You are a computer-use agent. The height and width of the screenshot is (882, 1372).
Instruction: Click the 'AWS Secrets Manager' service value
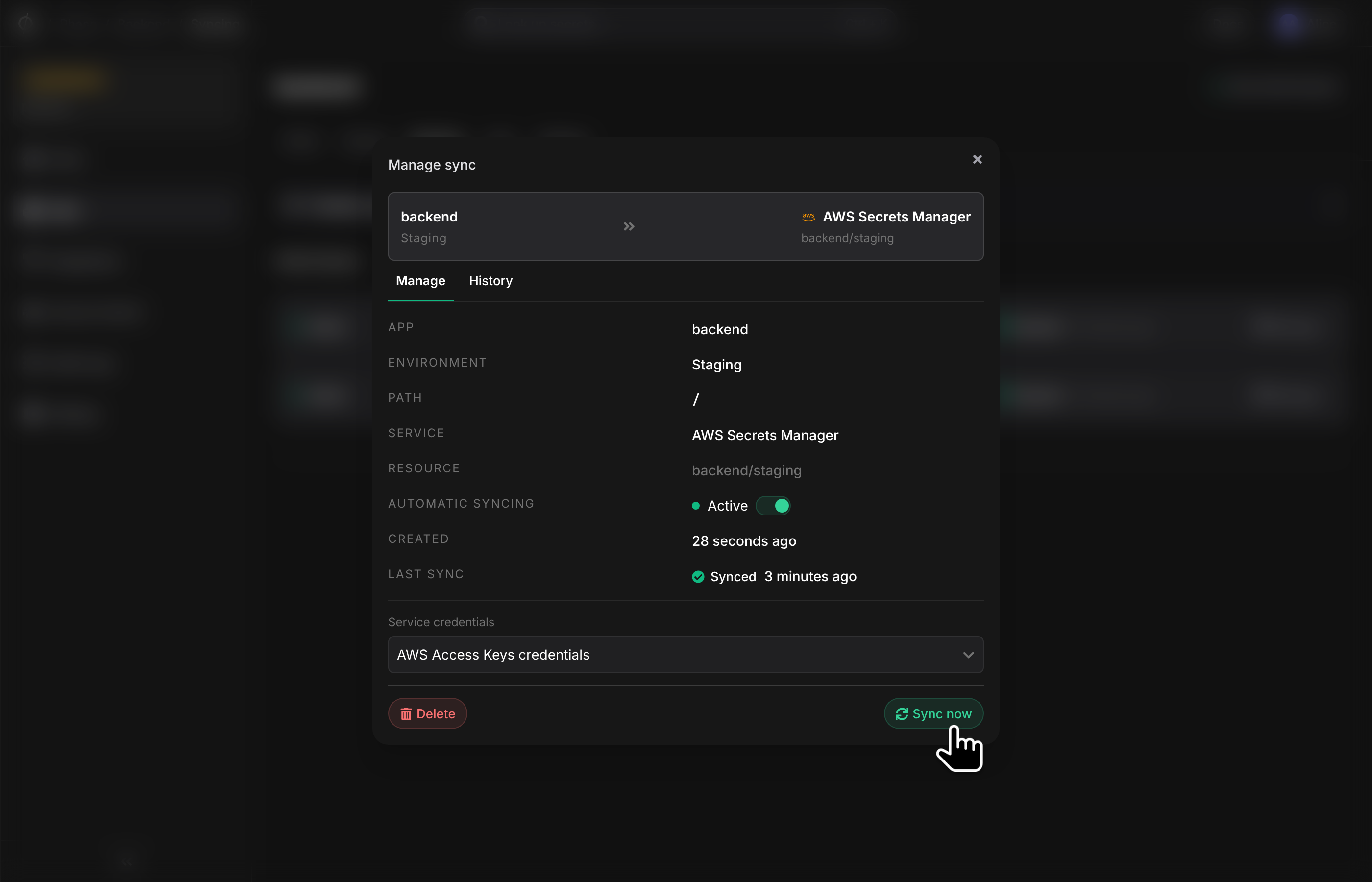[x=765, y=435]
